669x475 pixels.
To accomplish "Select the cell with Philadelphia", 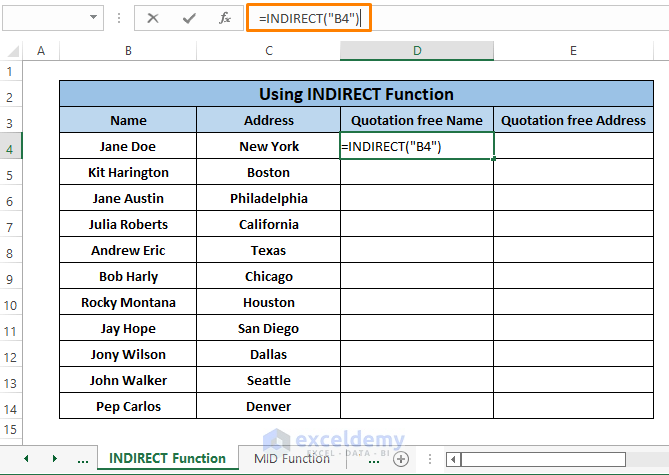I will 268,199.
